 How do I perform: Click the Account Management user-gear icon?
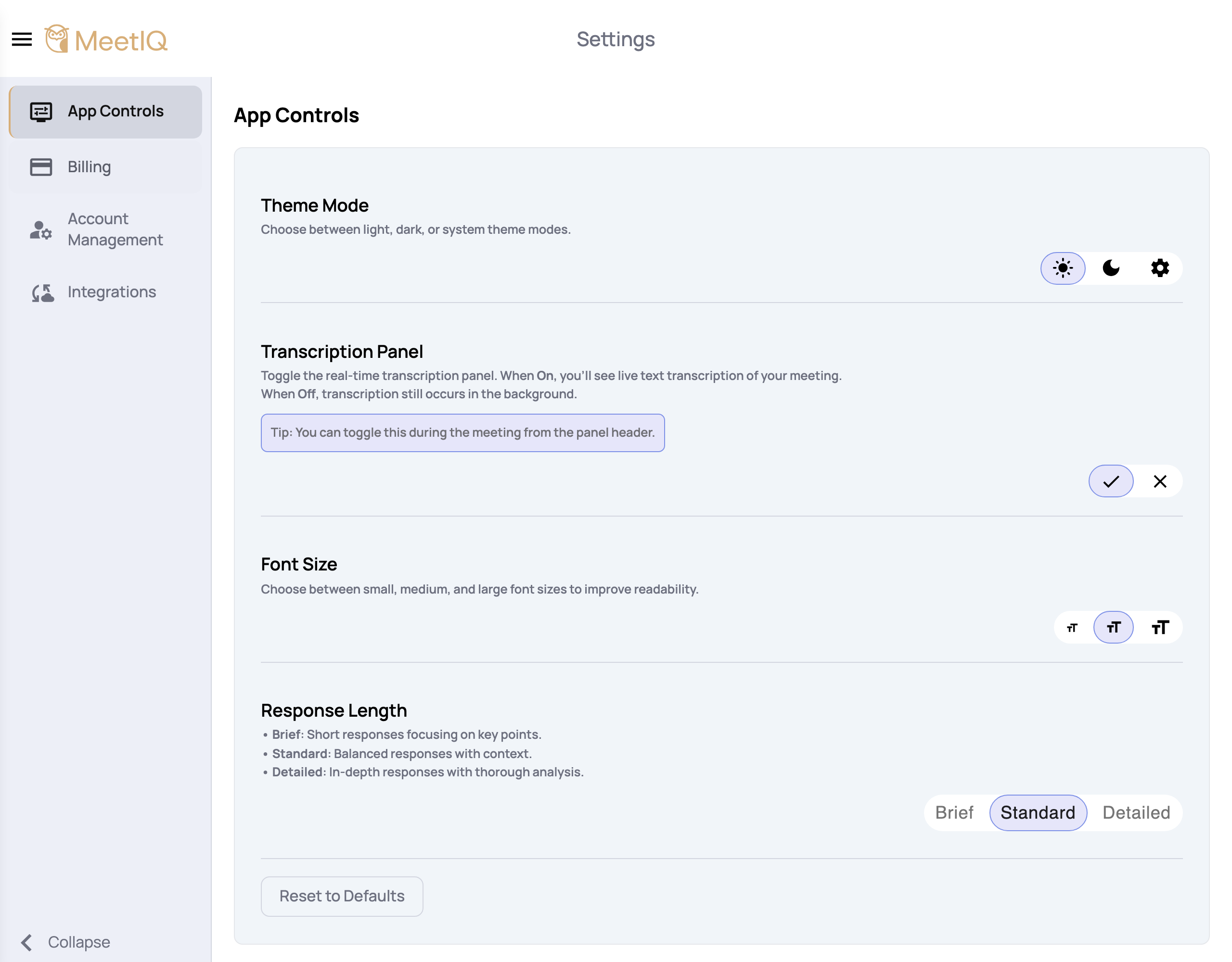[40, 230]
